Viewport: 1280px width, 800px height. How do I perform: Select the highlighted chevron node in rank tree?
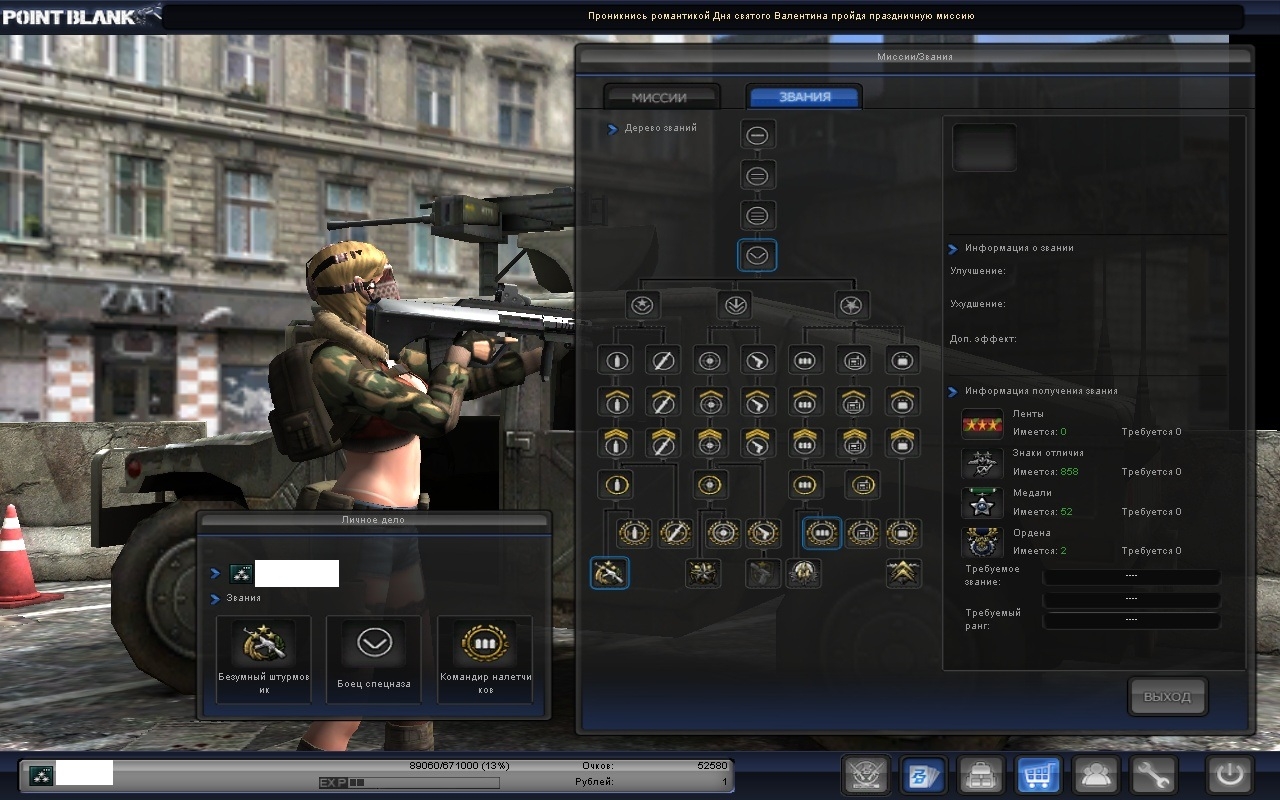point(757,254)
